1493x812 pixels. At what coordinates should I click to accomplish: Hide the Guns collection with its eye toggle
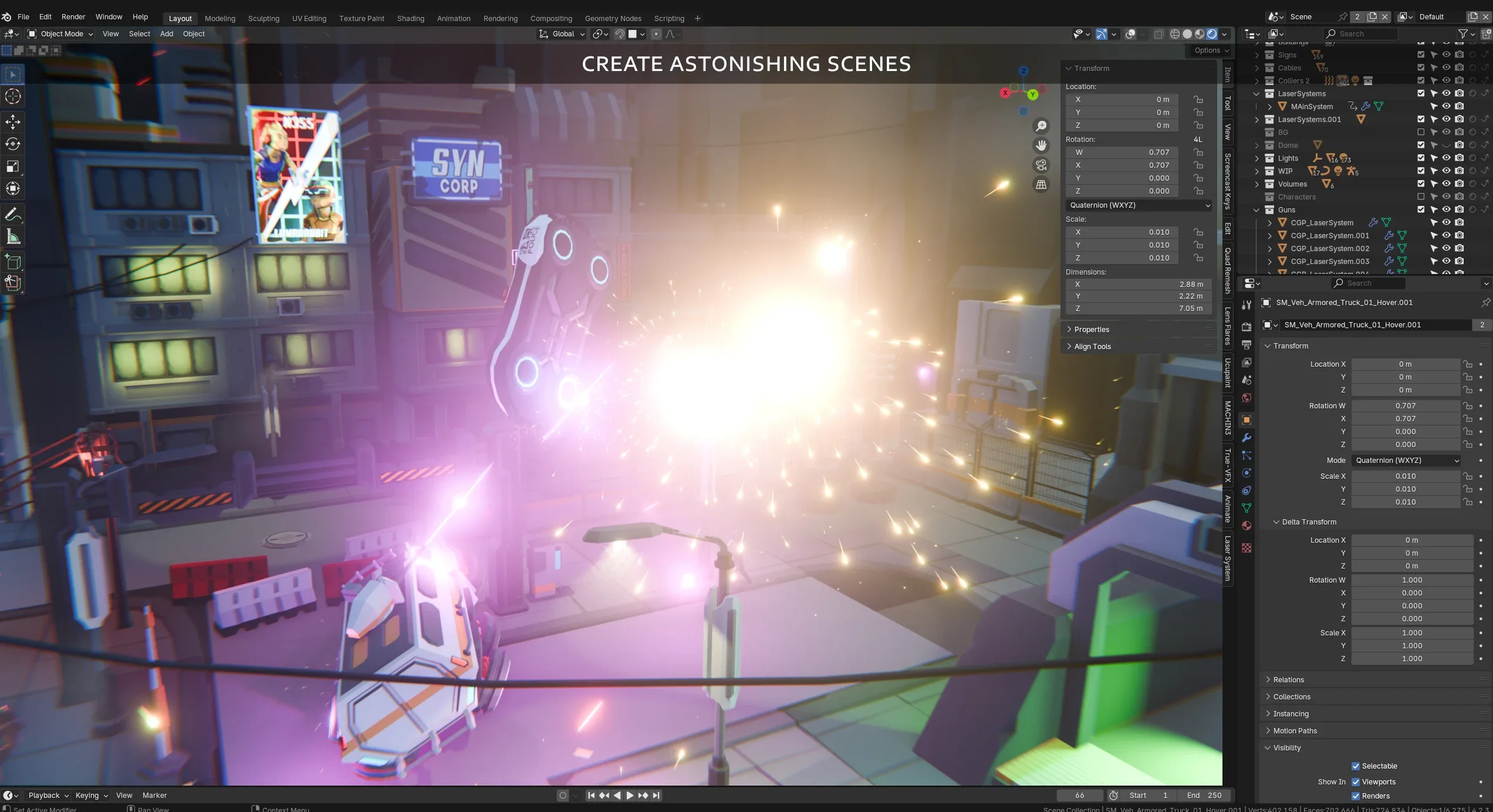click(x=1447, y=209)
